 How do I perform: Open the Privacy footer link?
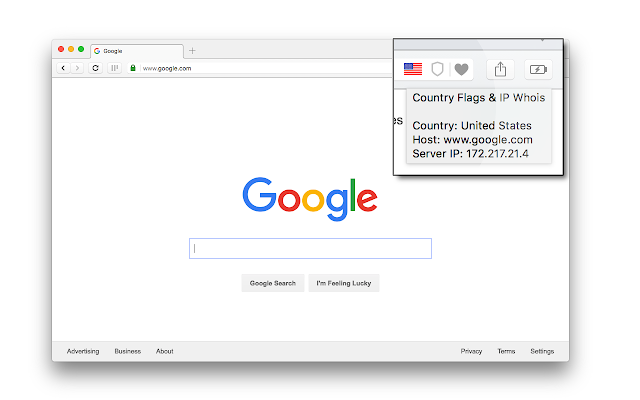click(471, 351)
